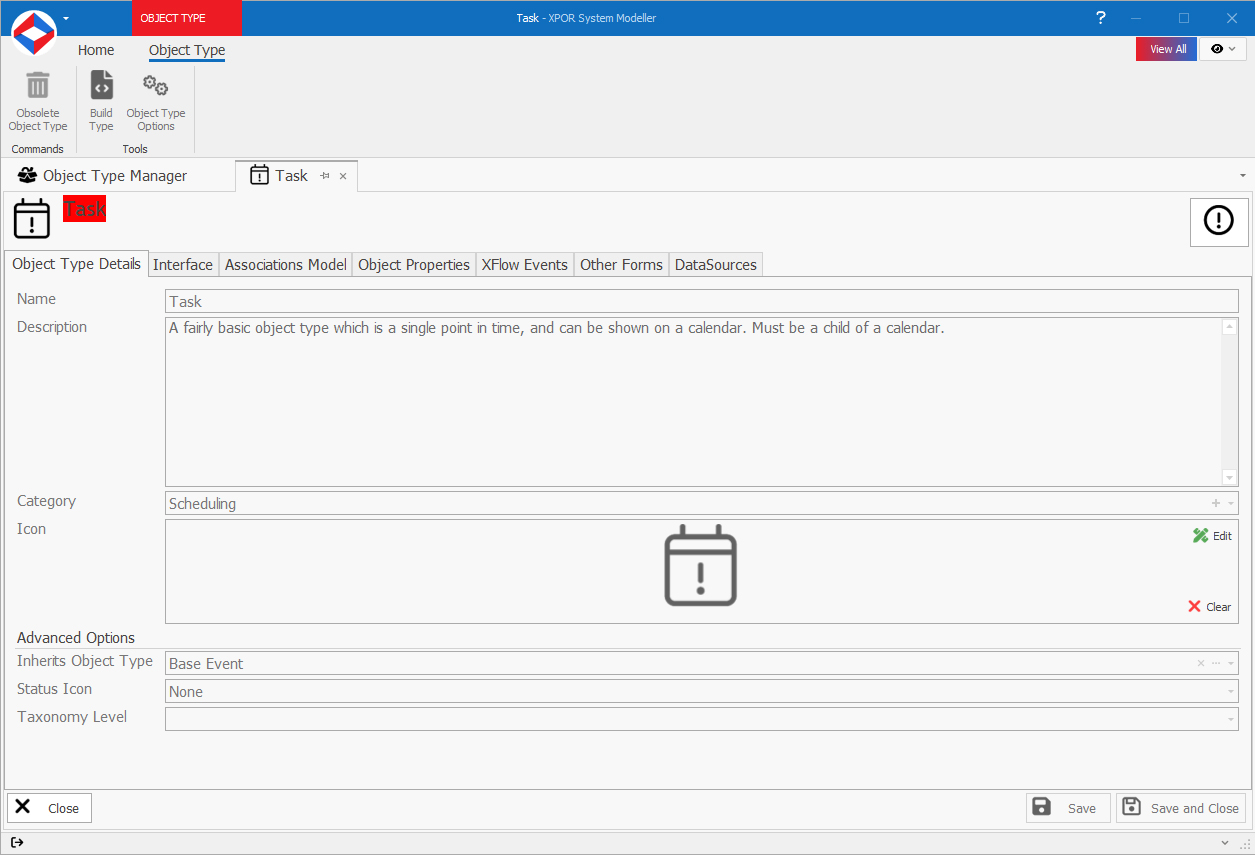Expand the Taxonomy Level dropdown

pyautogui.click(x=1230, y=718)
